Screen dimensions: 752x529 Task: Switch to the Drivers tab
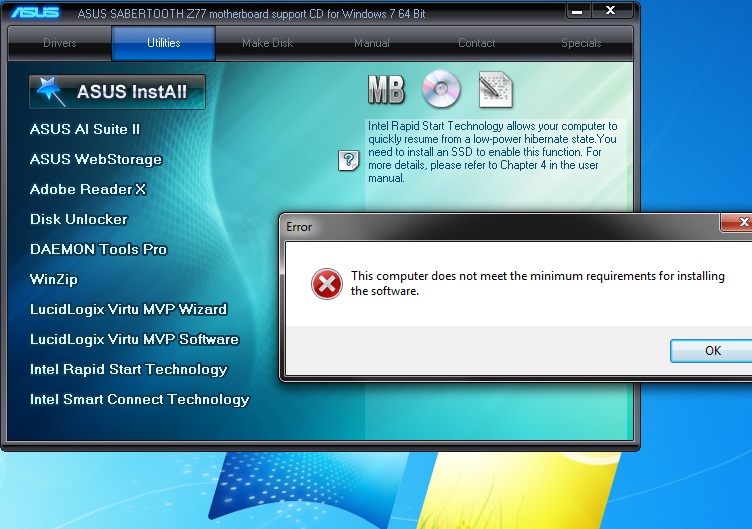click(60, 43)
